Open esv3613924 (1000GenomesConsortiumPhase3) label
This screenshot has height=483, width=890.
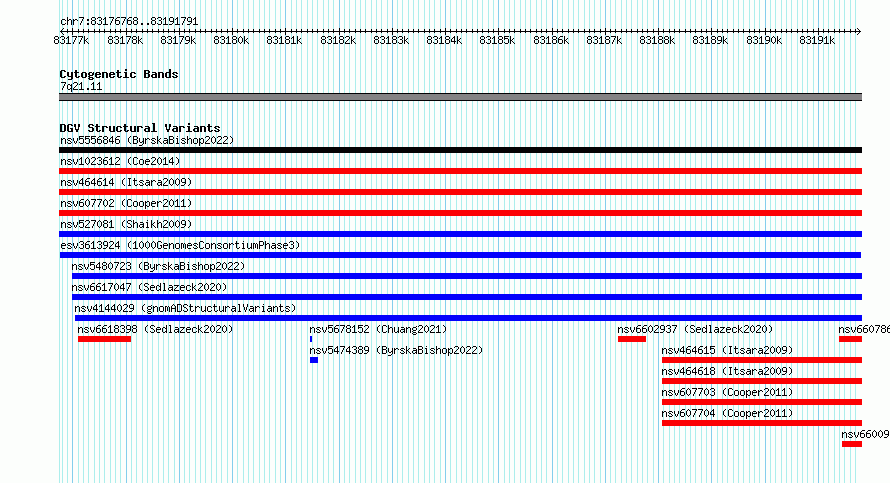180,245
